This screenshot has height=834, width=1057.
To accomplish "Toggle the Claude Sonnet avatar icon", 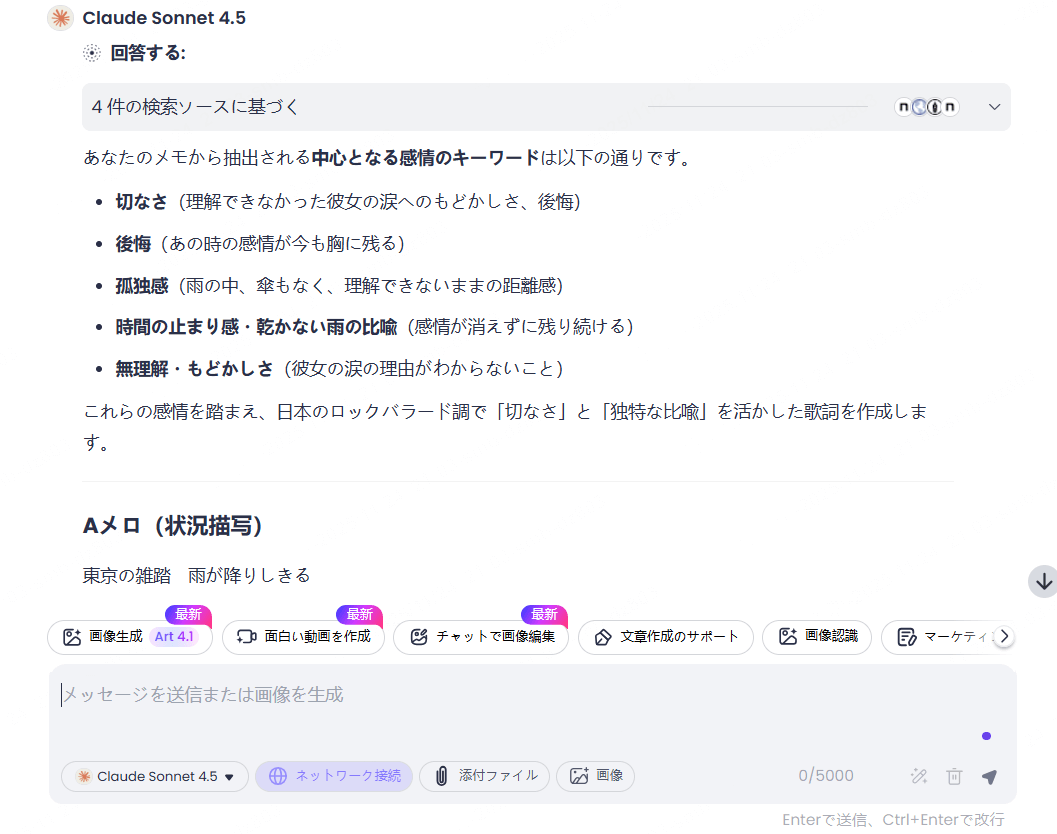I will [x=59, y=17].
